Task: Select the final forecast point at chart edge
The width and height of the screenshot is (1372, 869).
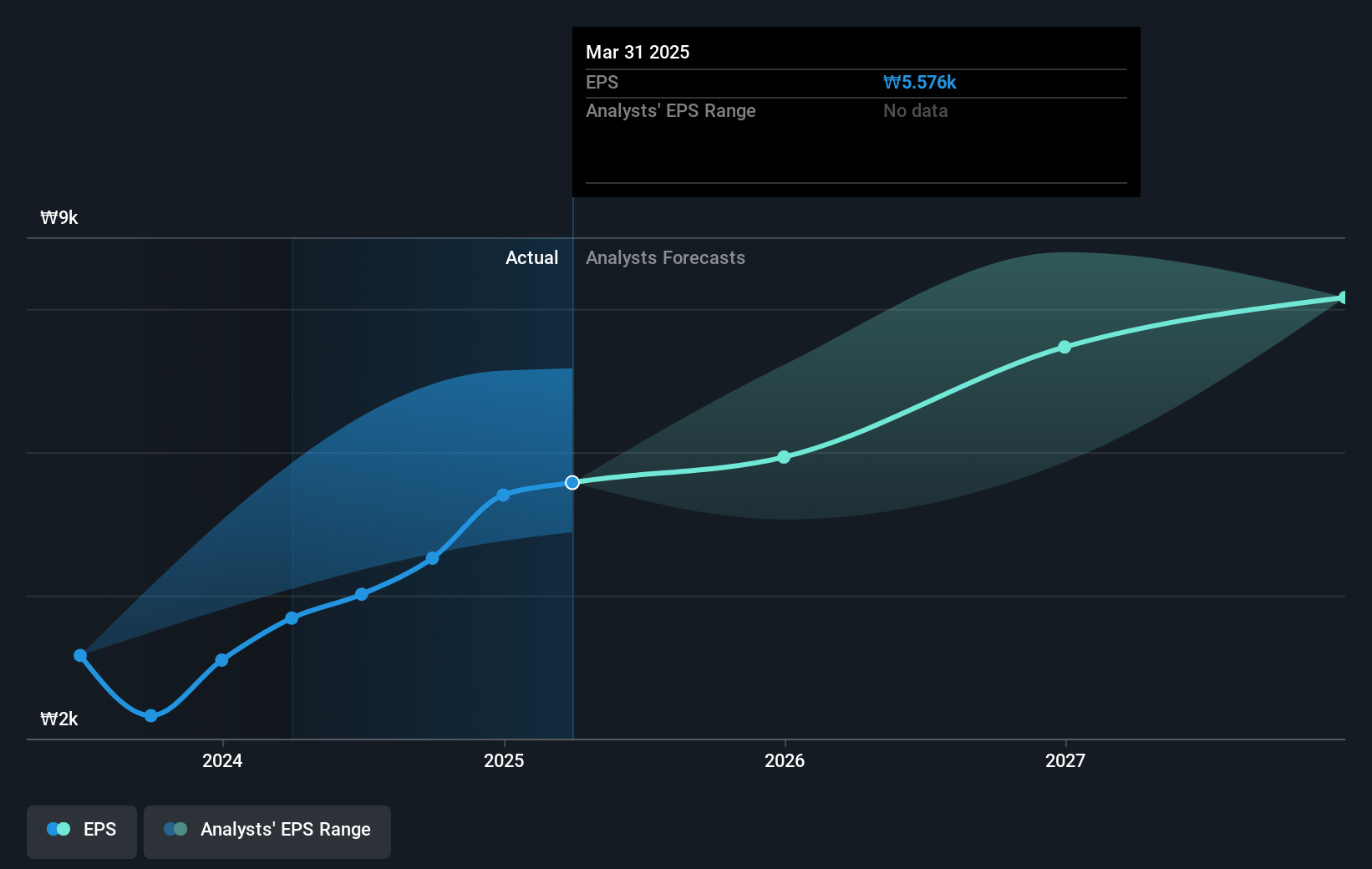Action: pyautogui.click(x=1343, y=297)
